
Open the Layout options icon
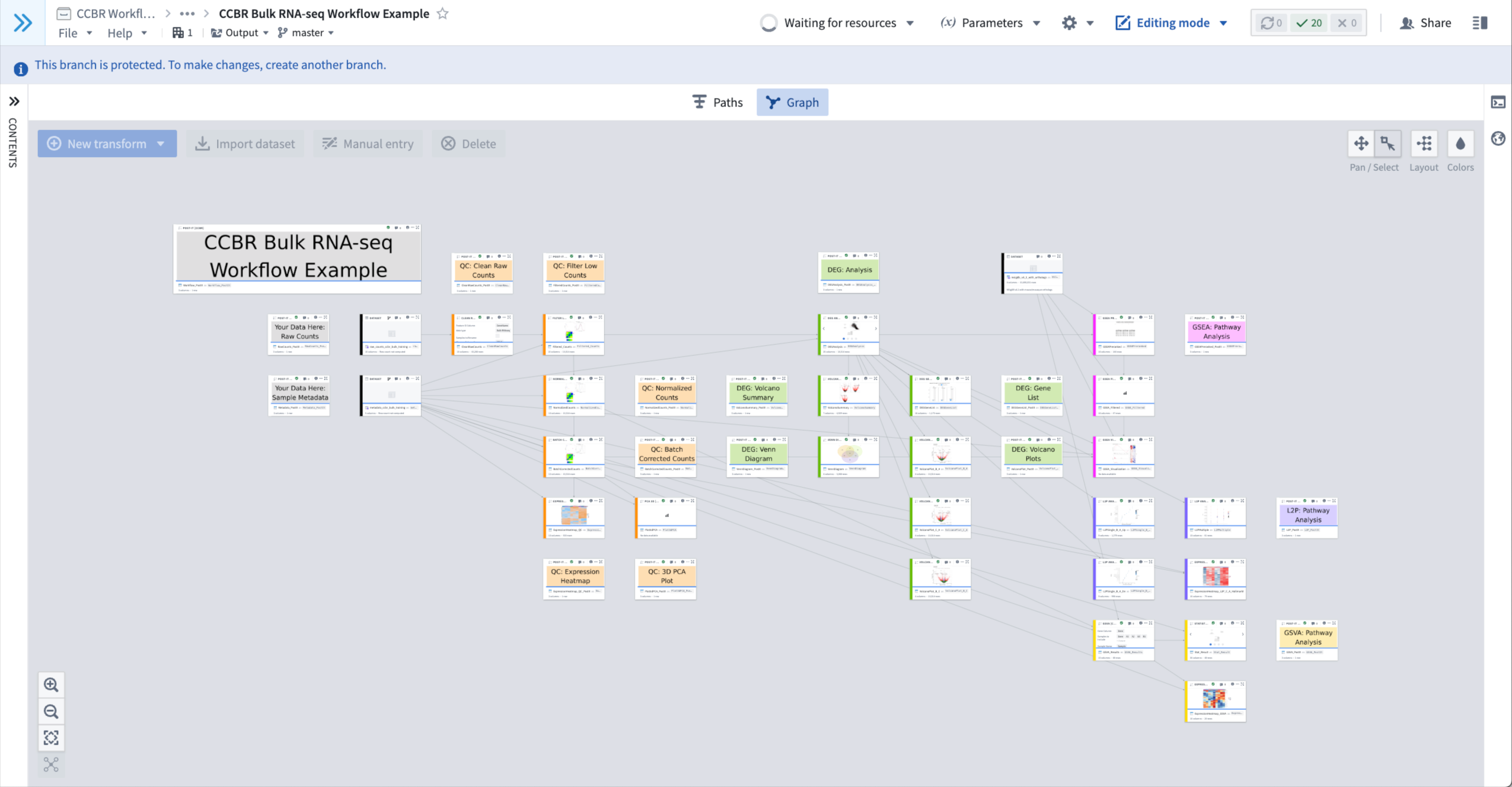coord(1424,144)
